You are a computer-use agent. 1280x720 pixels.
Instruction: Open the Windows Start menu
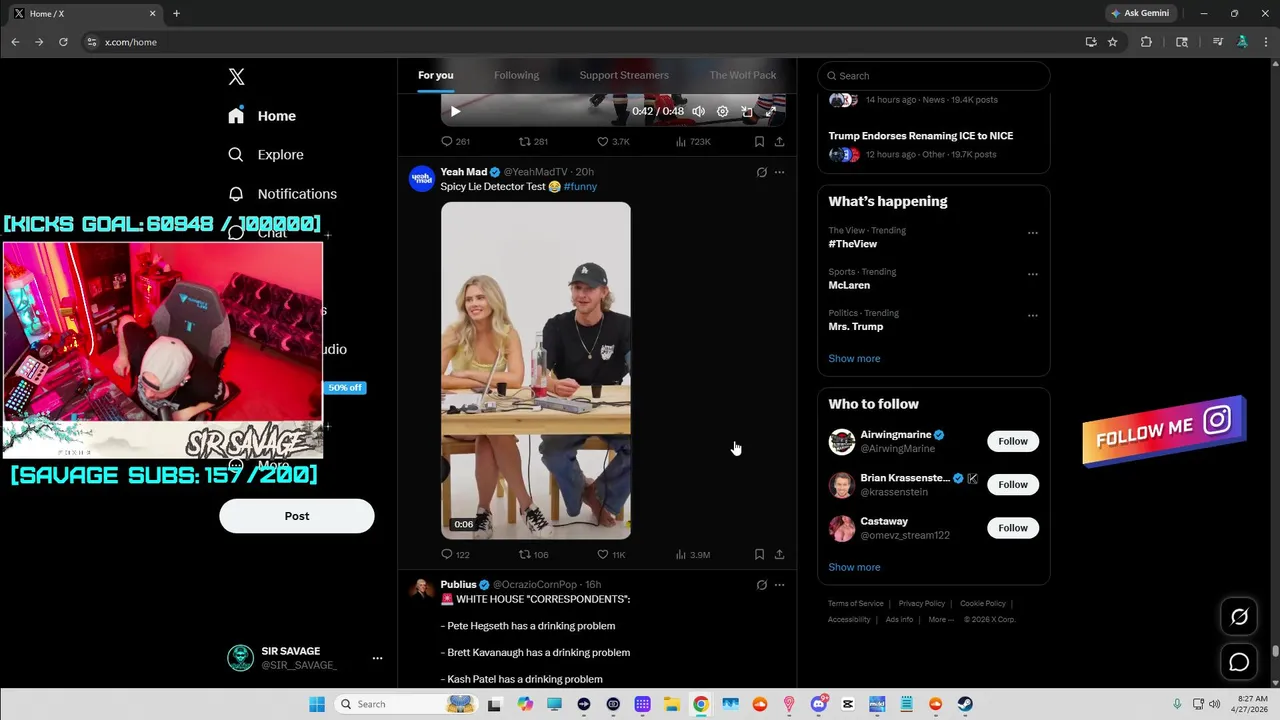tap(317, 704)
